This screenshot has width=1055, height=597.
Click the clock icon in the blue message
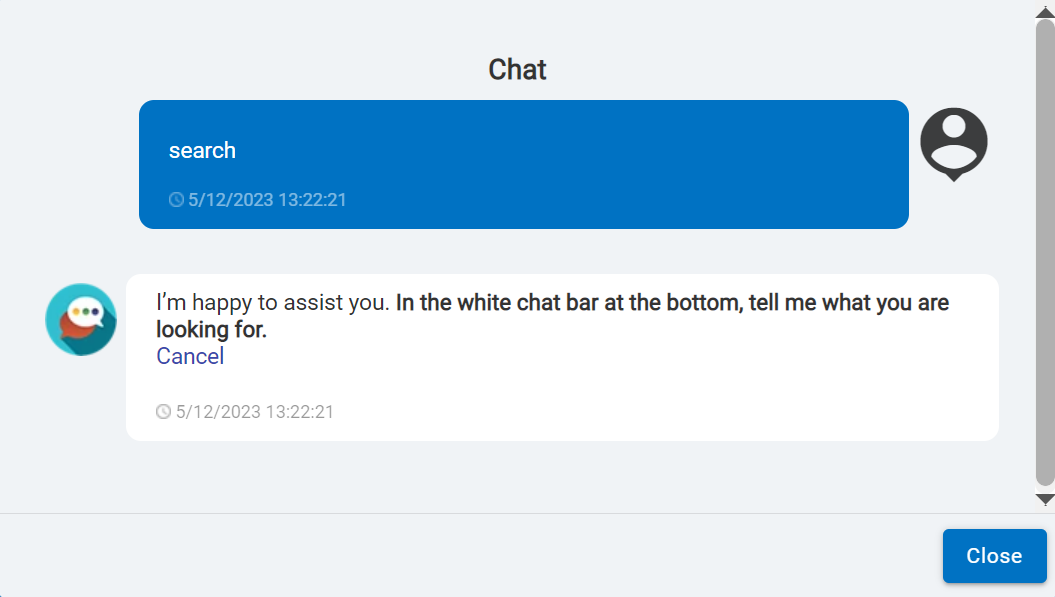177,200
